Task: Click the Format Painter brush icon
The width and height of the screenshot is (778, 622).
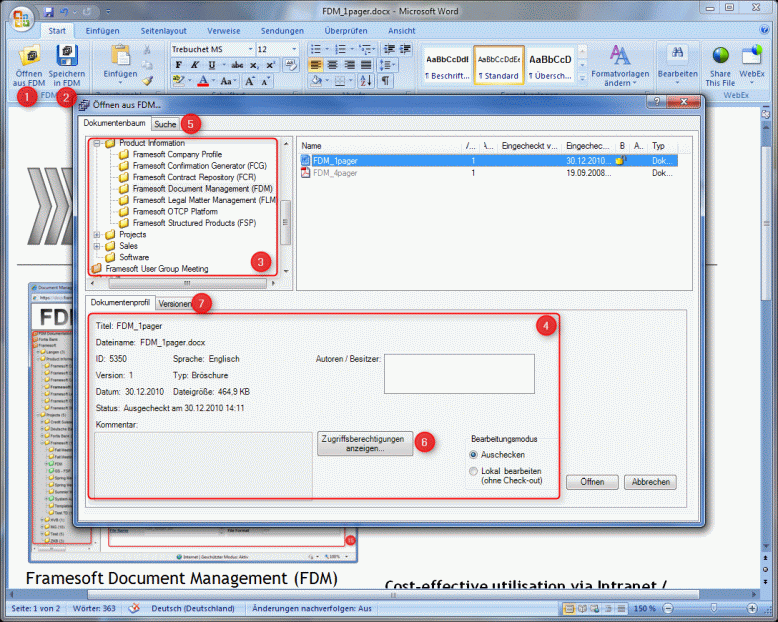Action: [147, 81]
